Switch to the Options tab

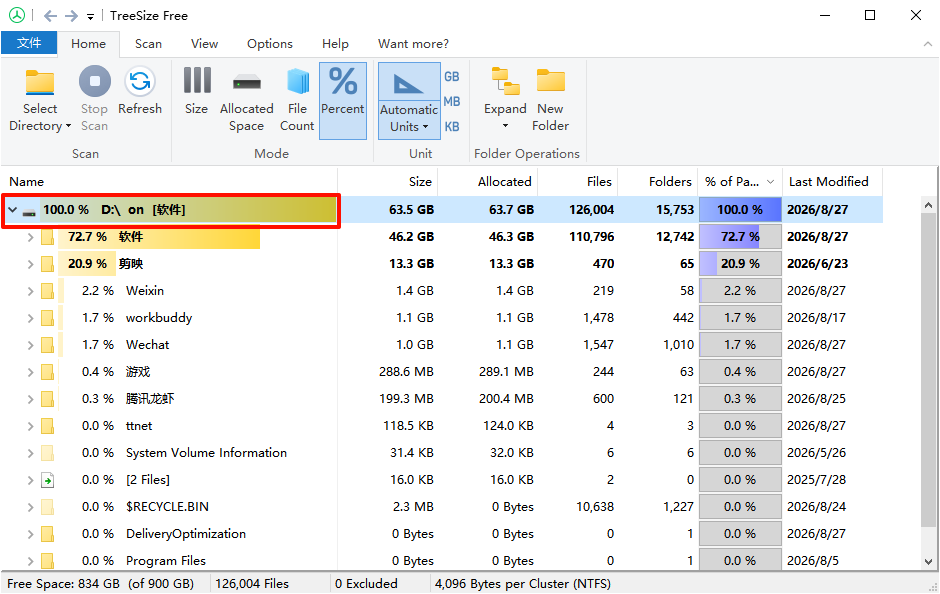pyautogui.click(x=270, y=44)
